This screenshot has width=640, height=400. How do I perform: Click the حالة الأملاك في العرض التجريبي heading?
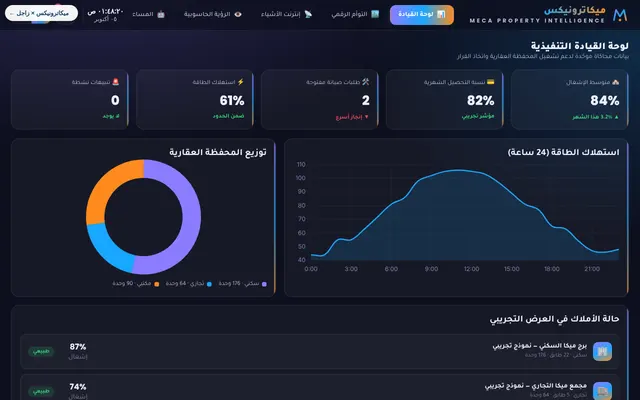[x=554, y=319]
